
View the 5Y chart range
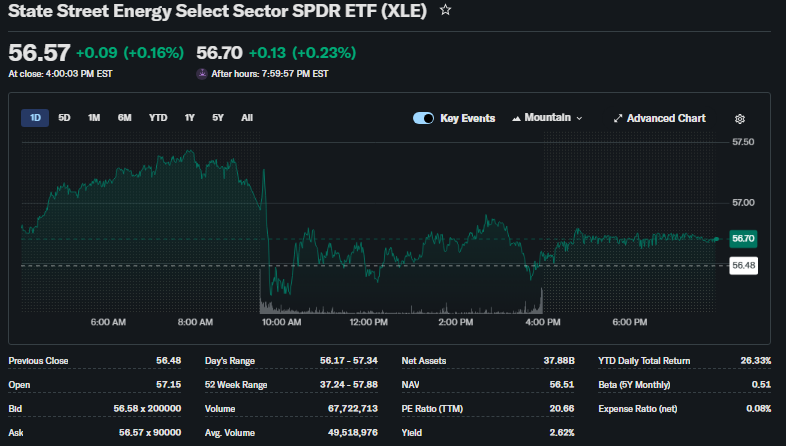tap(217, 118)
